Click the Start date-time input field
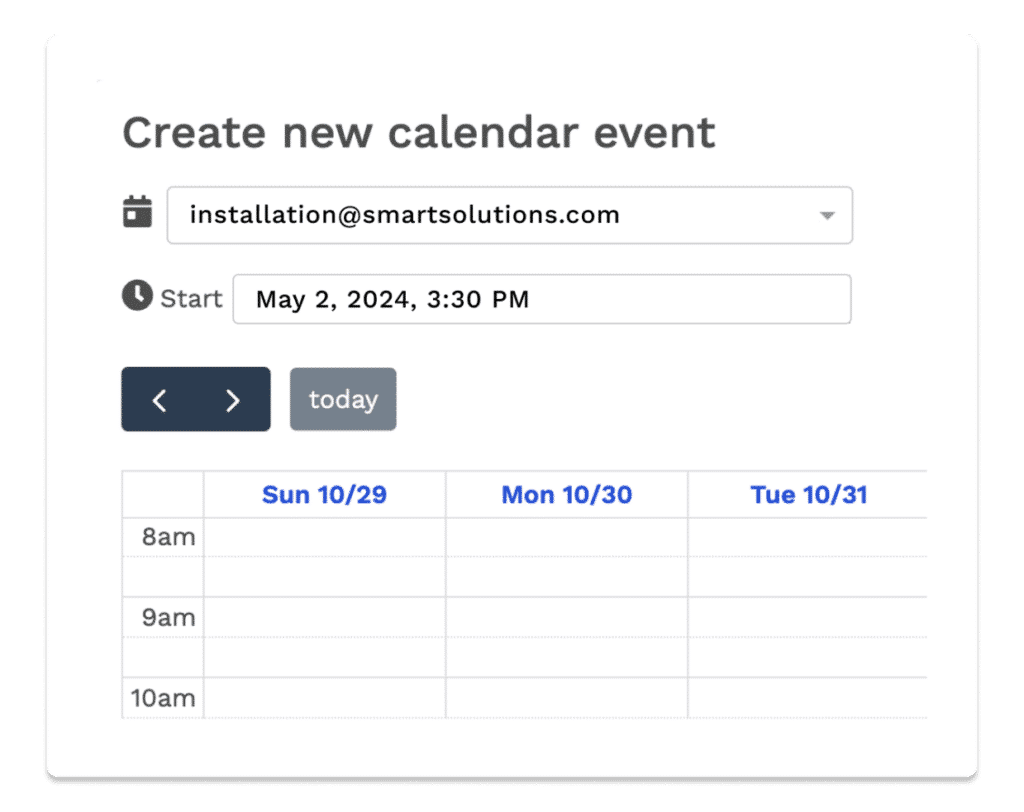This screenshot has height=812, width=1024. coord(542,299)
